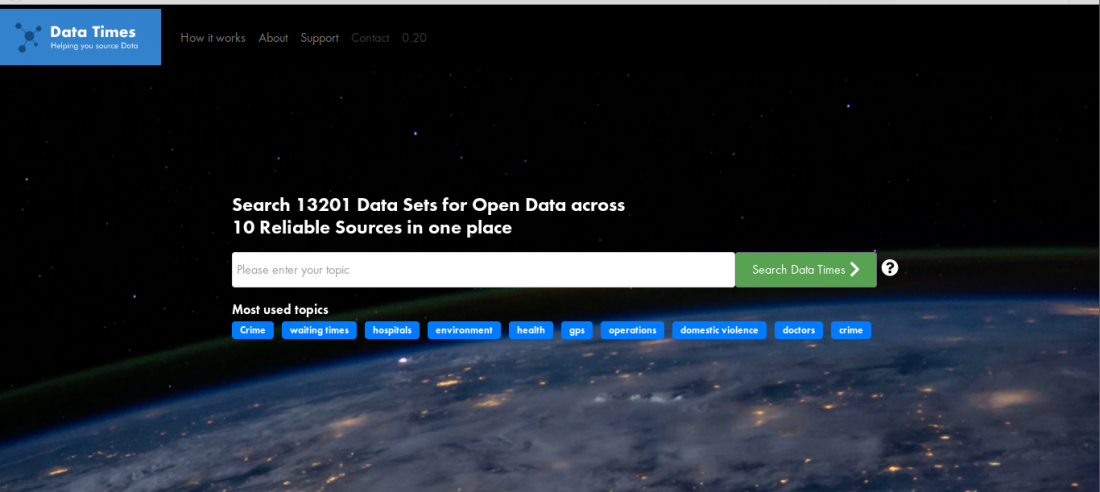
Task: Select the waiting times topic tag
Action: (x=319, y=330)
